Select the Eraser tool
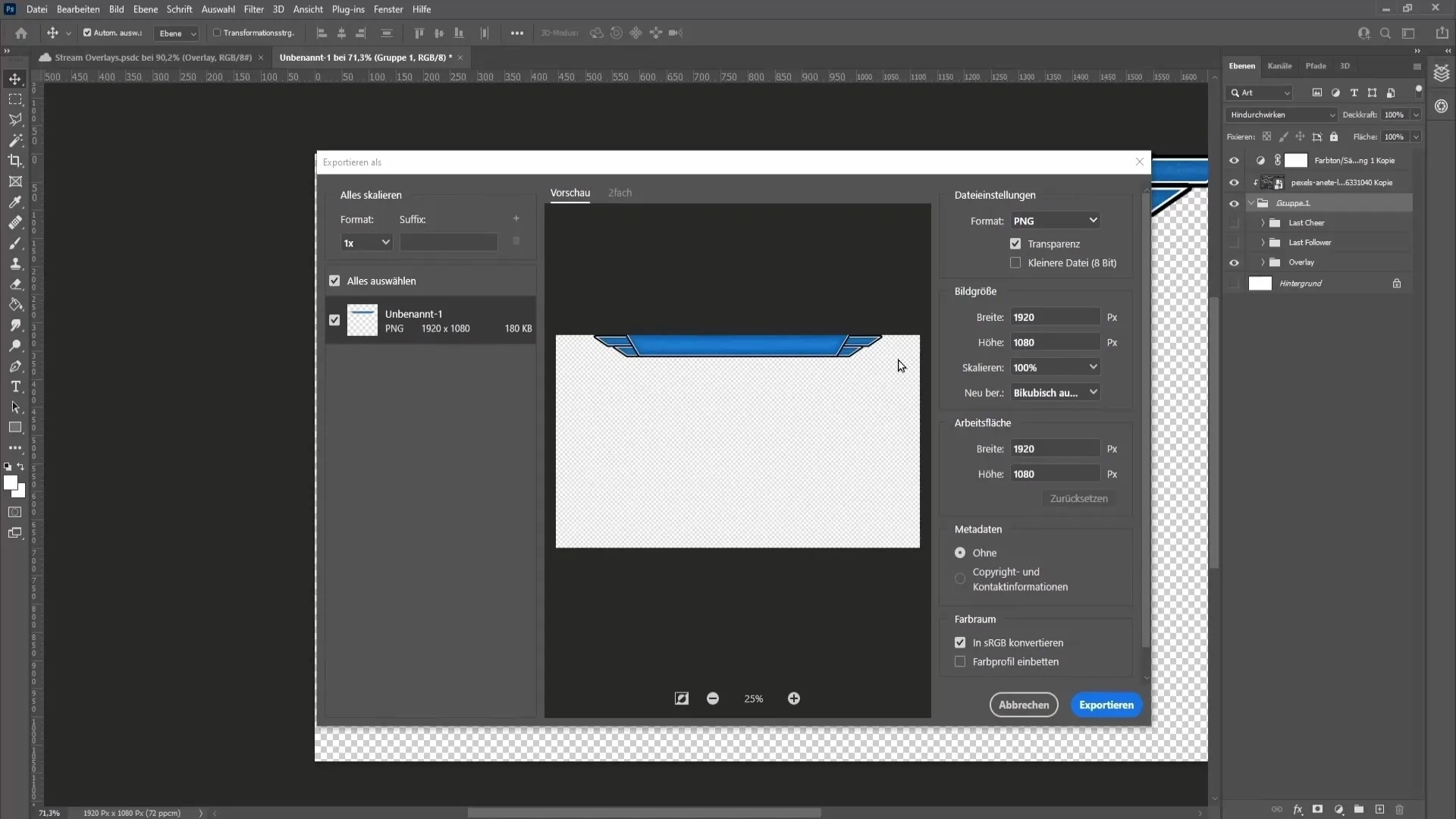Screen dimensions: 1456x819 [15, 284]
